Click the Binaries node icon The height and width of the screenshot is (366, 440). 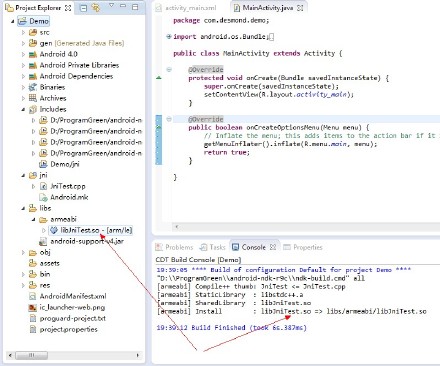coord(33,87)
